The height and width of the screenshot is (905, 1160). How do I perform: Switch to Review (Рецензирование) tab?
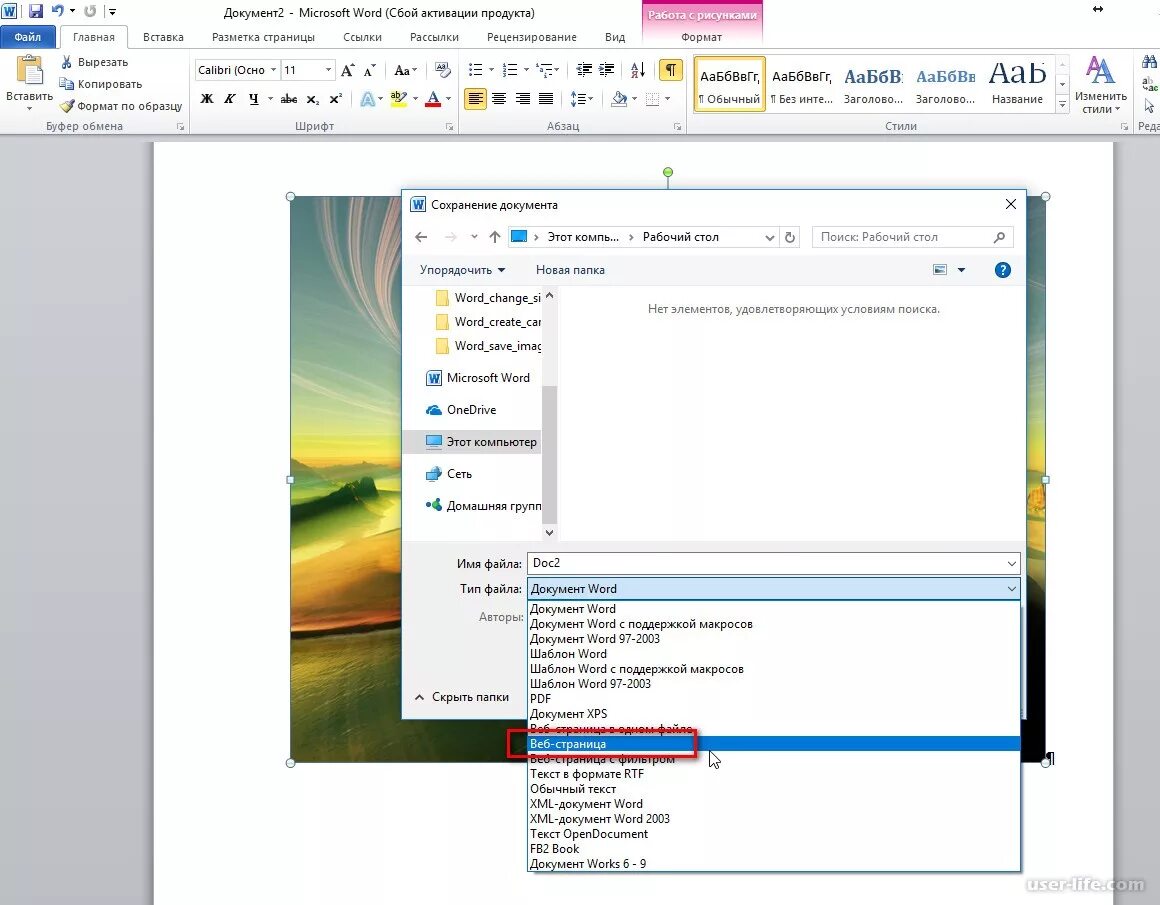pos(531,37)
